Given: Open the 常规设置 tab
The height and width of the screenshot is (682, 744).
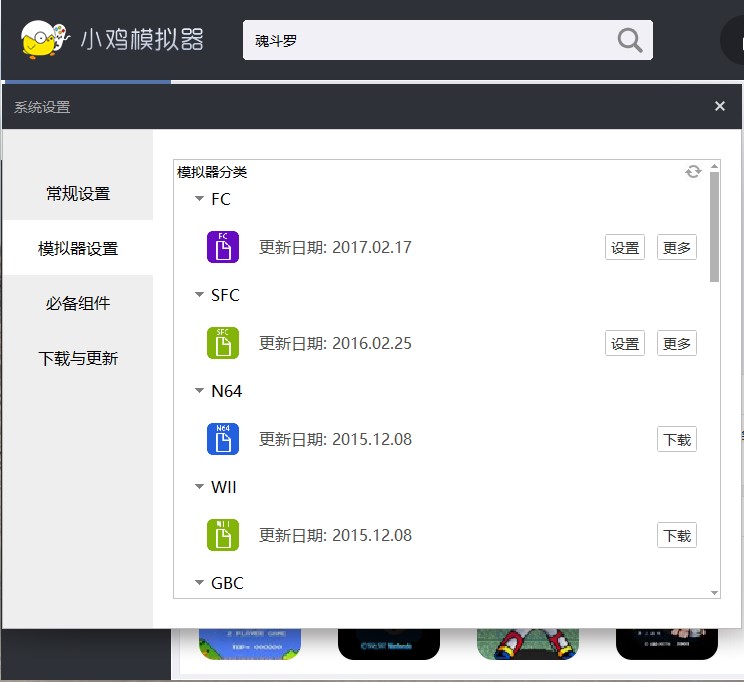Looking at the screenshot, I should click(78, 194).
